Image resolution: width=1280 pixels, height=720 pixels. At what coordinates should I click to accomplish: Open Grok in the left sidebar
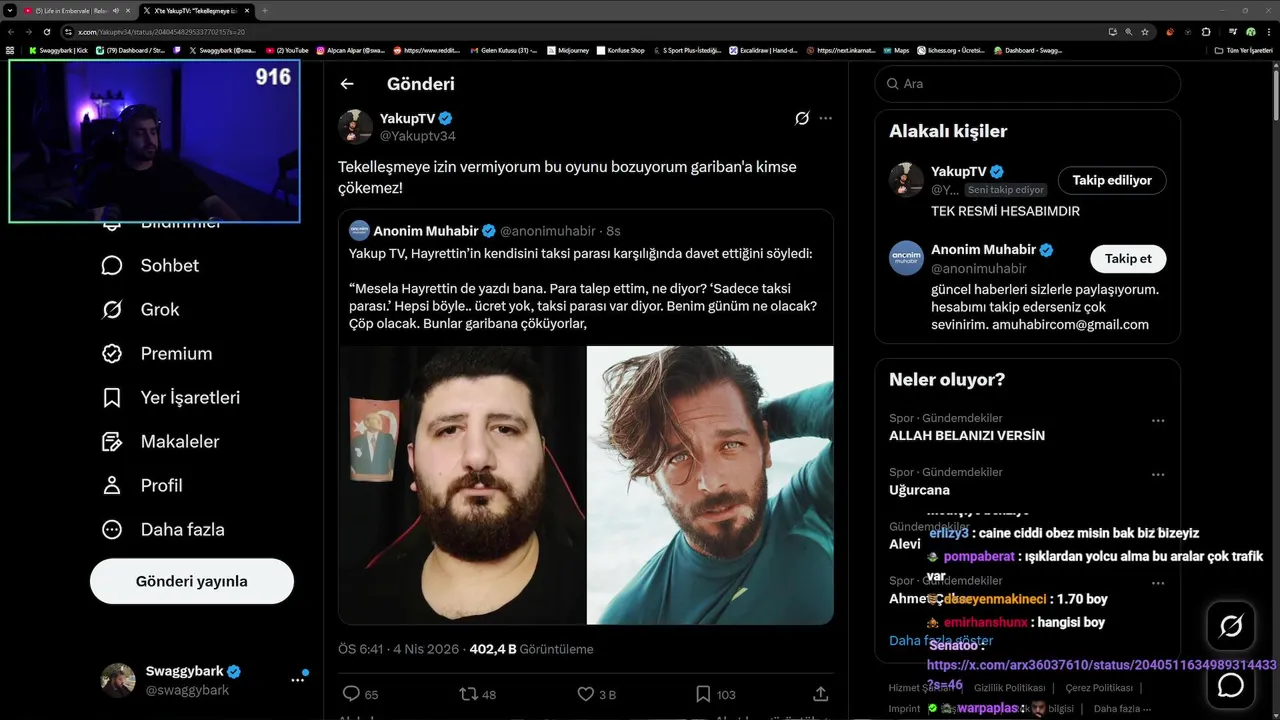point(140,309)
